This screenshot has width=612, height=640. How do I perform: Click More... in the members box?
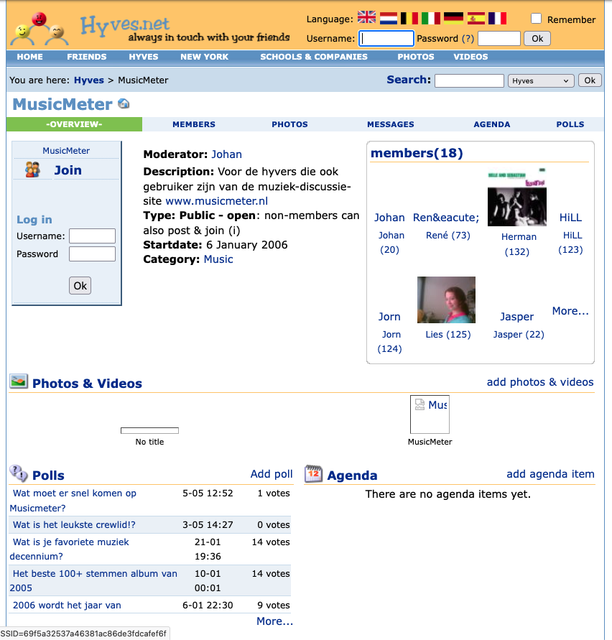tap(570, 311)
